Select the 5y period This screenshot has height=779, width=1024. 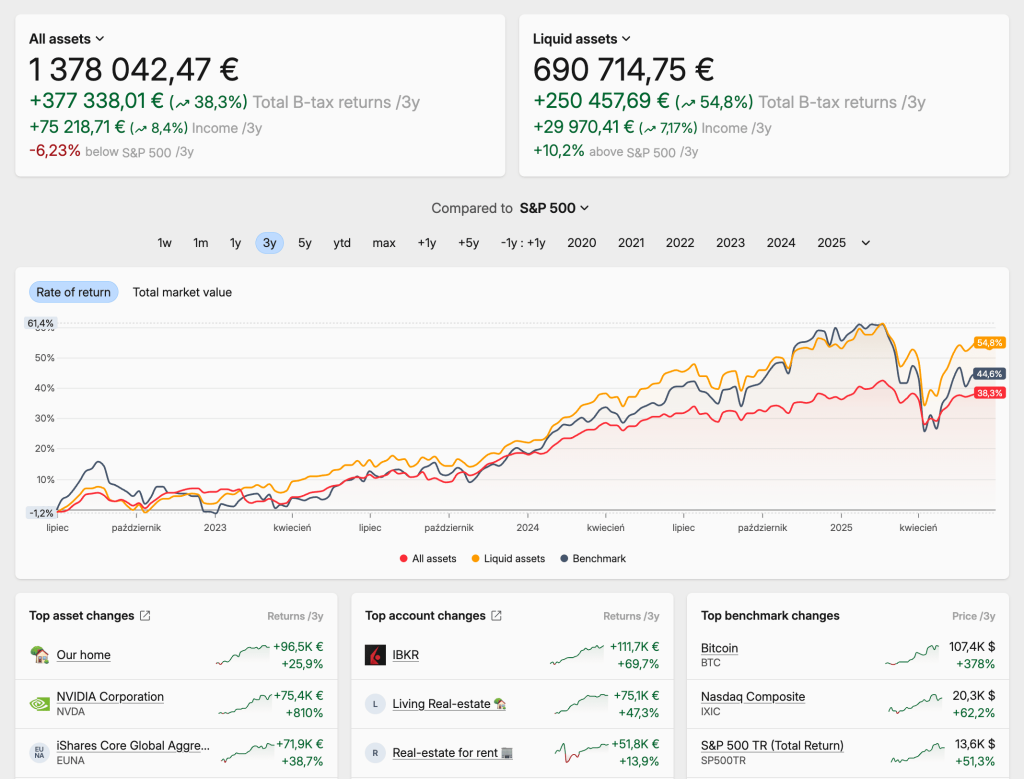pyautogui.click(x=305, y=243)
